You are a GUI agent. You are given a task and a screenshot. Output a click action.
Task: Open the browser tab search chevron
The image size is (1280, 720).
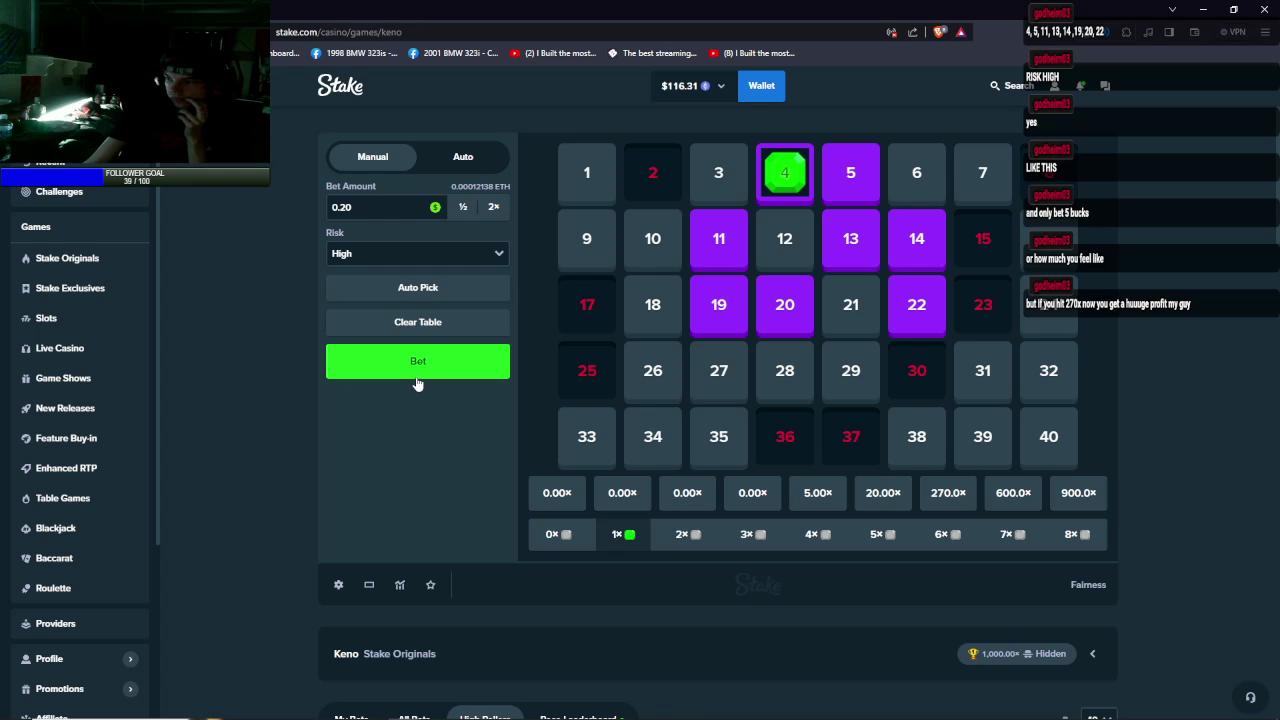pos(1172,10)
